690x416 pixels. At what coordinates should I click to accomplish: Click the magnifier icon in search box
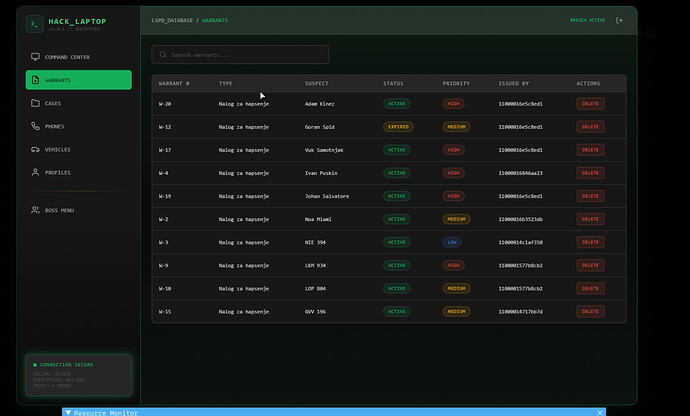(x=163, y=55)
